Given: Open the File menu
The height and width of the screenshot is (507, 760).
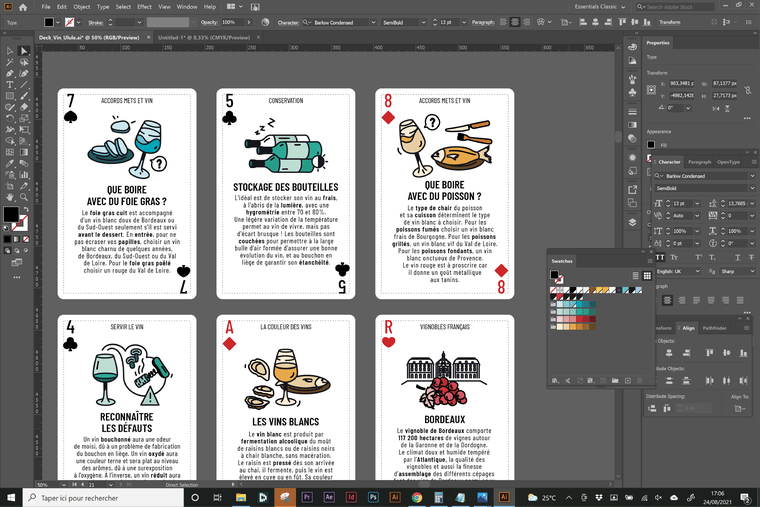Looking at the screenshot, I should (46, 7).
